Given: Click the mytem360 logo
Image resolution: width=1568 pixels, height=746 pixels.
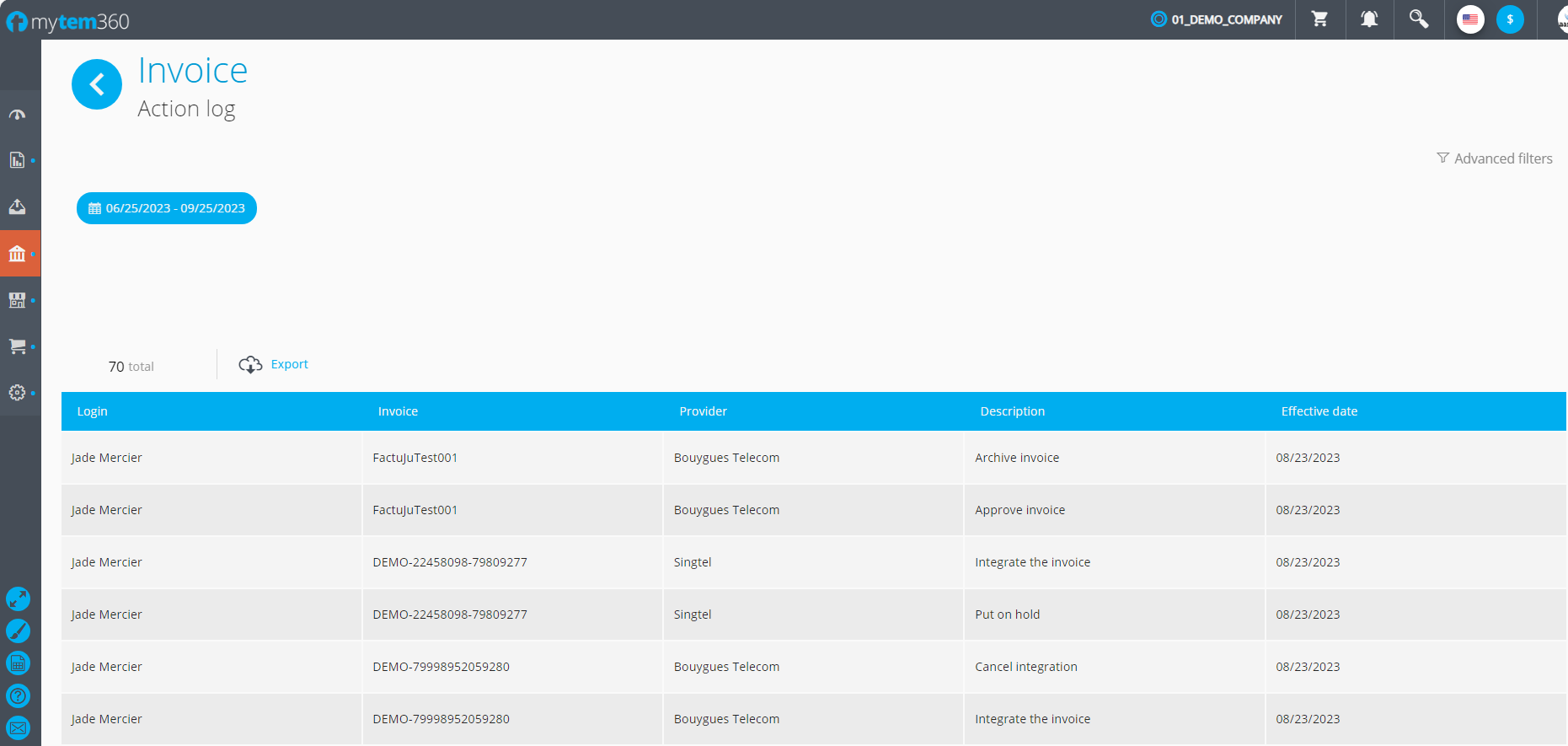Looking at the screenshot, I should (67, 21).
